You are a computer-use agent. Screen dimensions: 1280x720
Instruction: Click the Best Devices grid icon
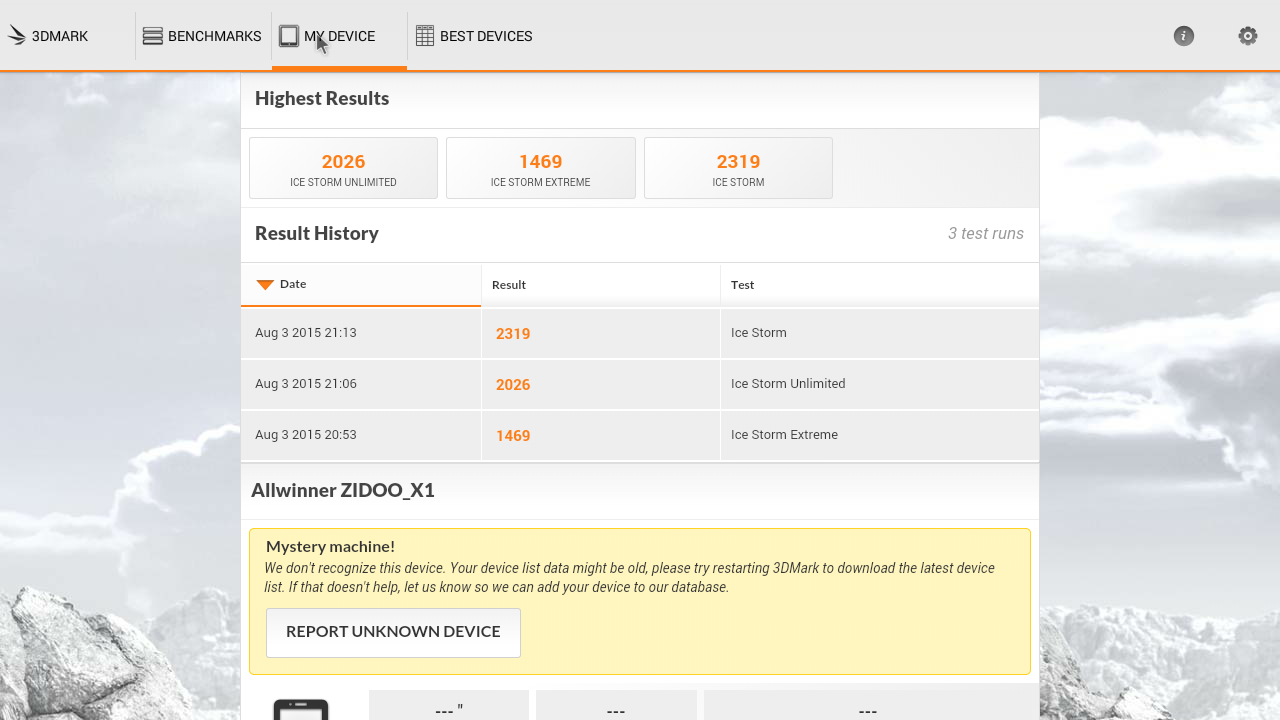coord(425,36)
